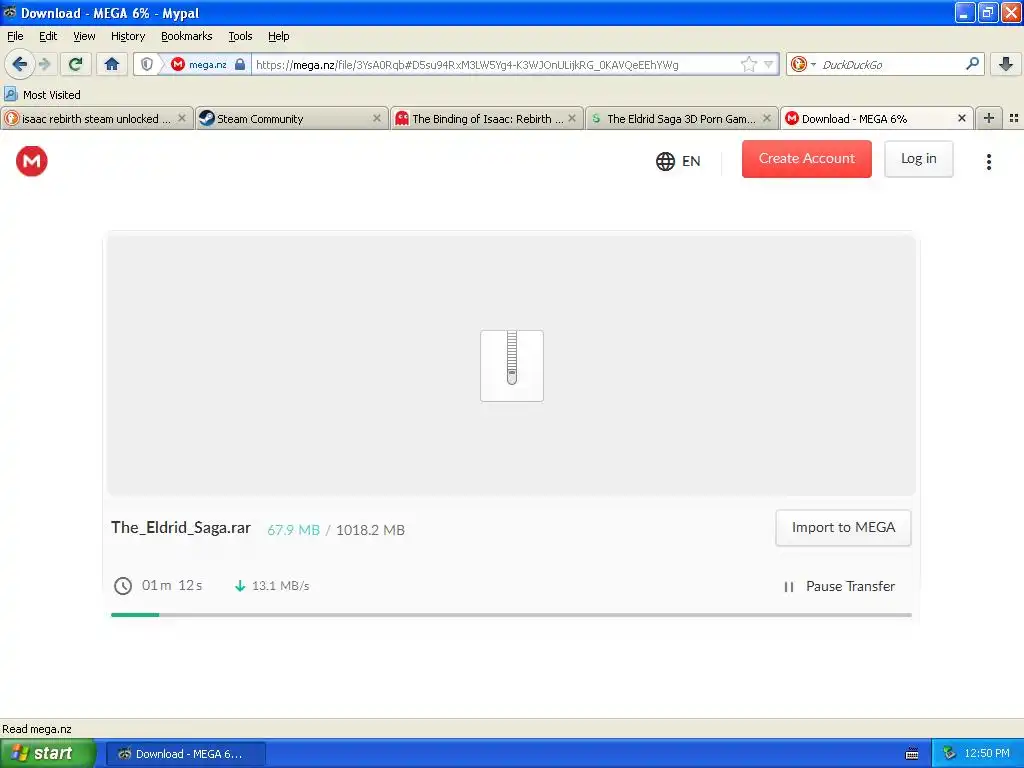This screenshot has width=1024, height=768.
Task: Click the Log in button
Action: click(x=918, y=159)
